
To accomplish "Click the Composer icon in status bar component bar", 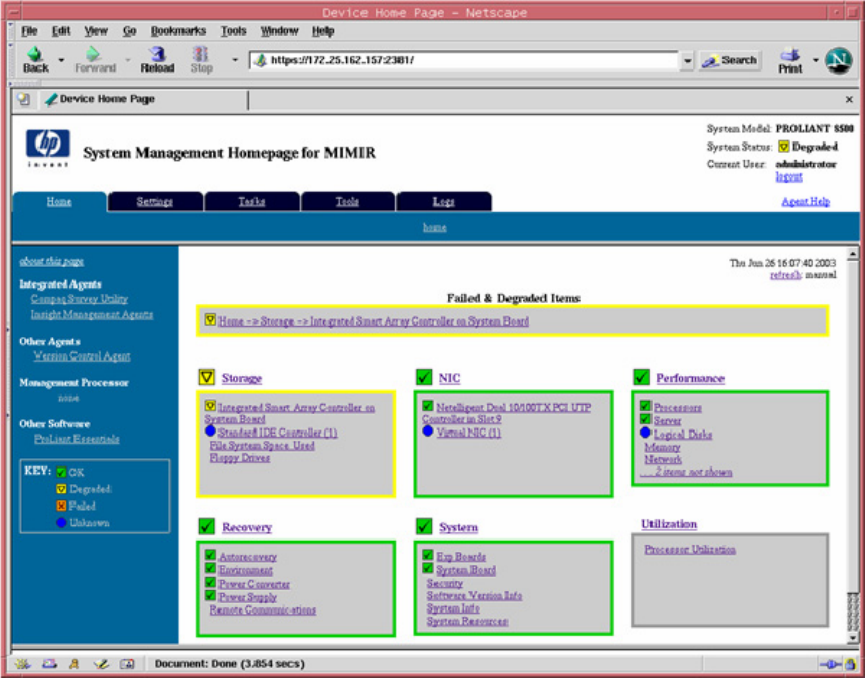I will click(101, 664).
